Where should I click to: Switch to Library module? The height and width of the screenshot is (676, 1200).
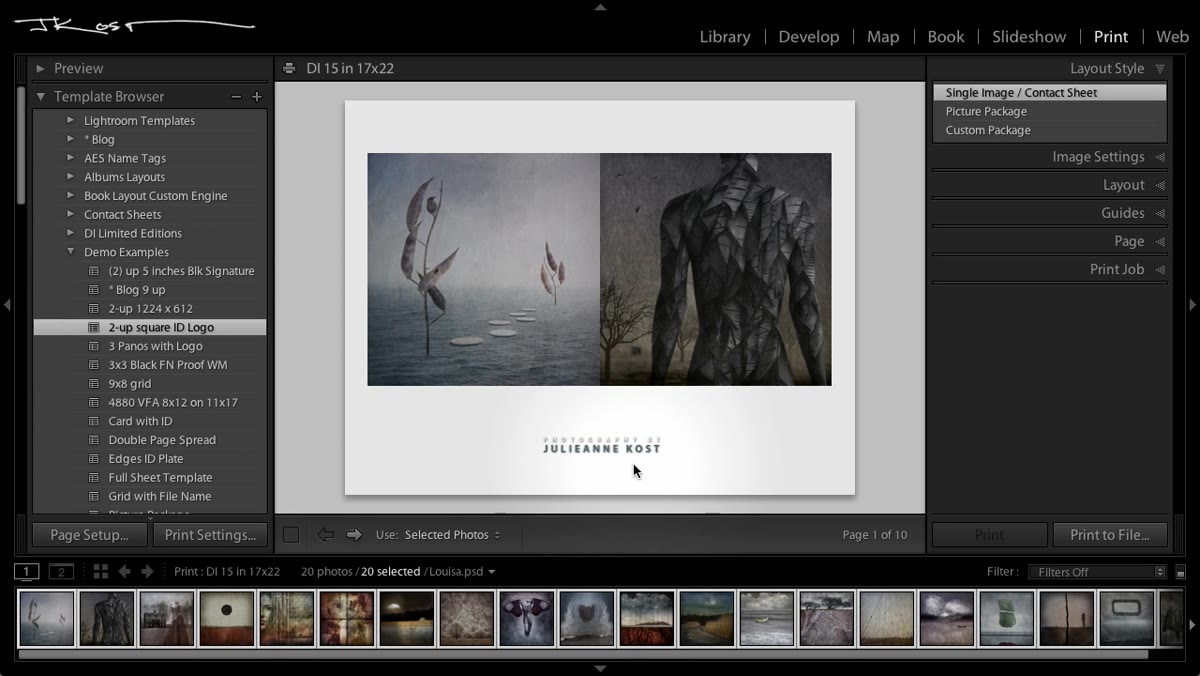(x=725, y=37)
